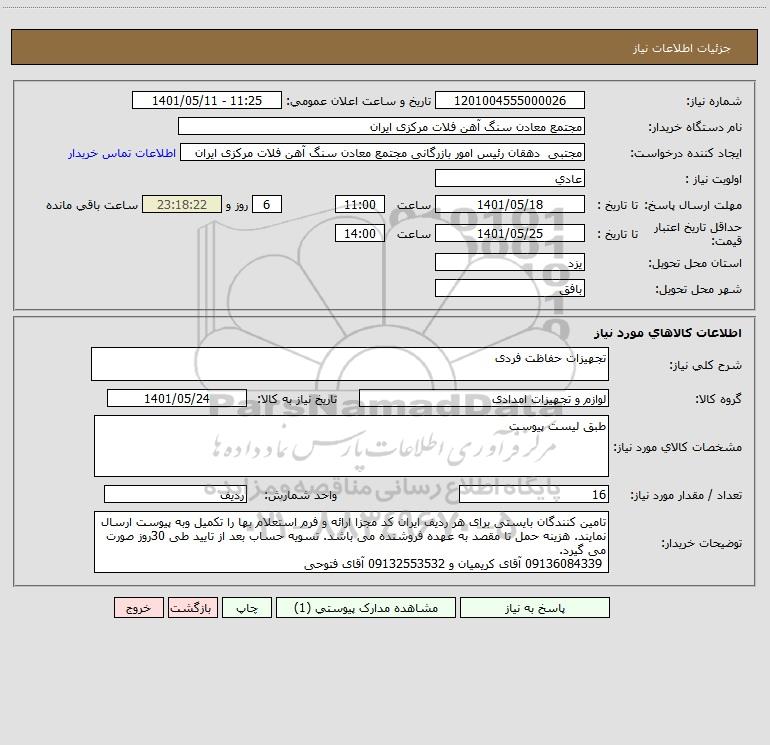
Task: Click response deadline time 11:00
Action: (359, 204)
